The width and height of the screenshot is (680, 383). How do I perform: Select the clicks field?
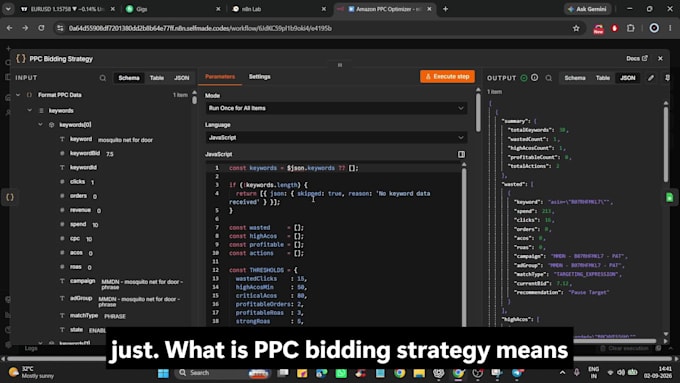(77, 182)
